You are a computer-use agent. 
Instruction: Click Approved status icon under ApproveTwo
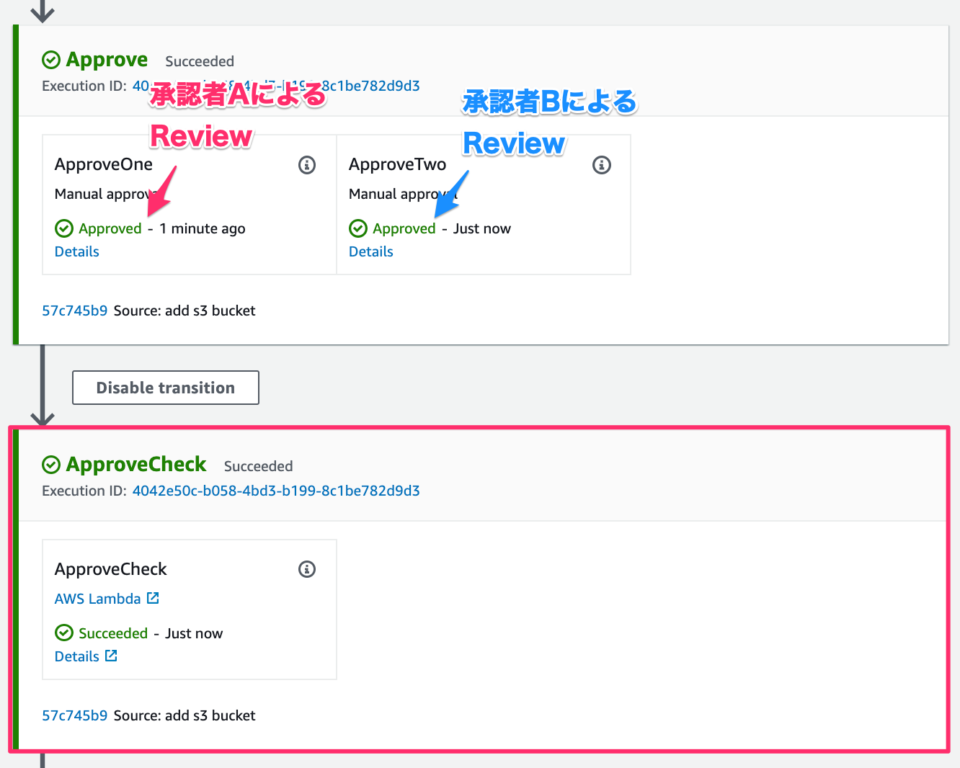click(x=358, y=228)
